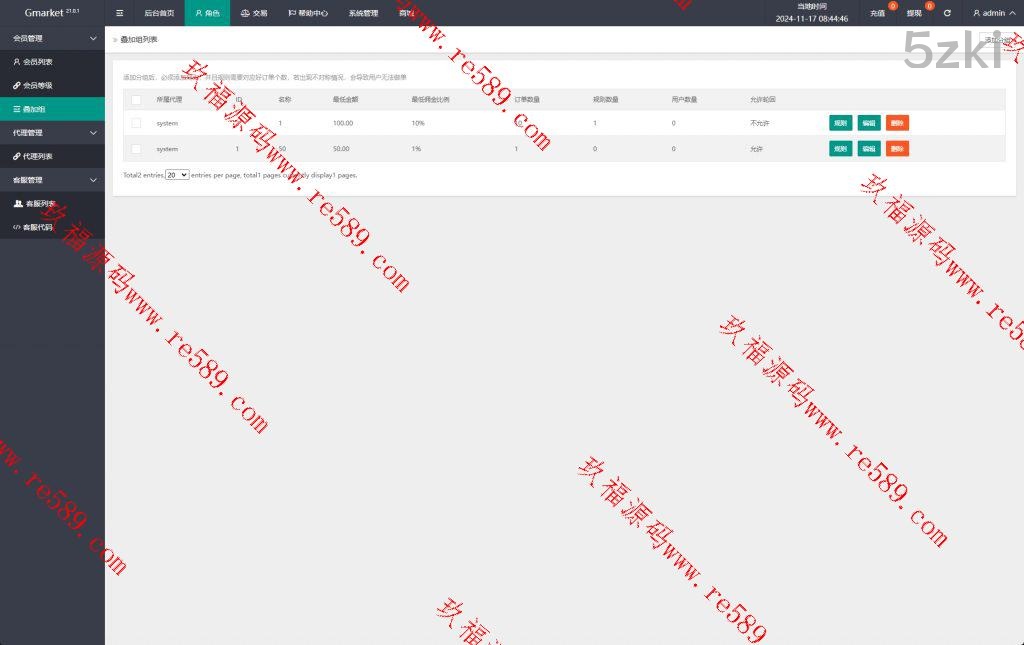
Task: Toggle the sidebar with the hamburger icon
Action: 120,13
